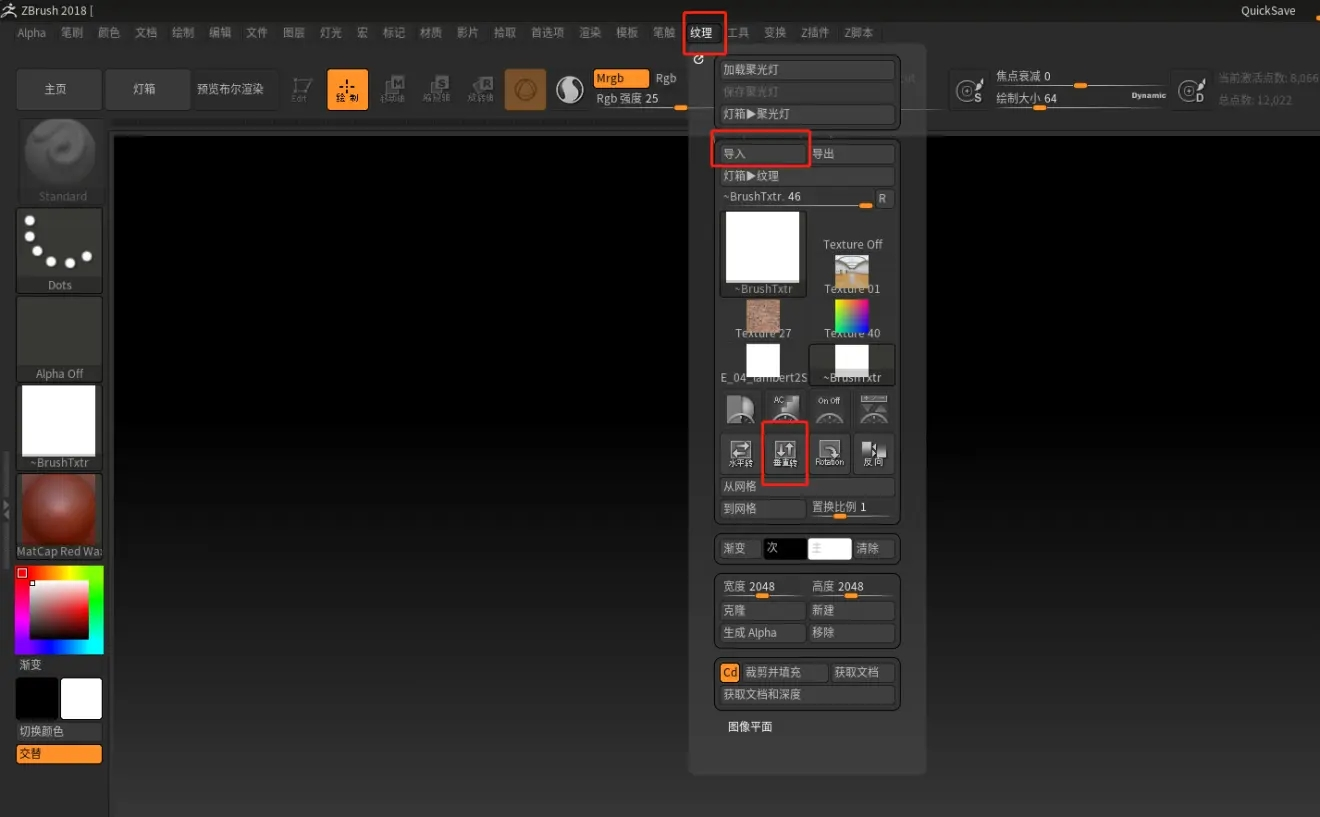Click the main color picker square

pos(59,610)
